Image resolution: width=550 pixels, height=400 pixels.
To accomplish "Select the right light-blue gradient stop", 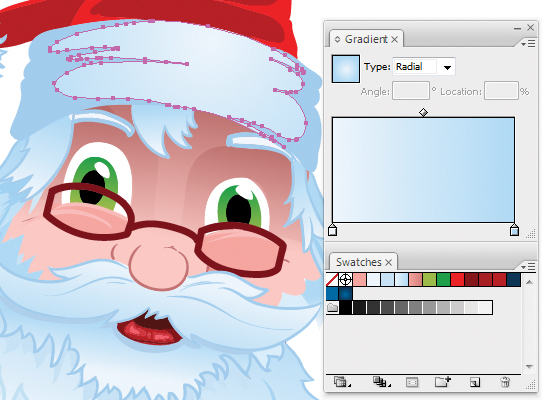I will pos(514,230).
